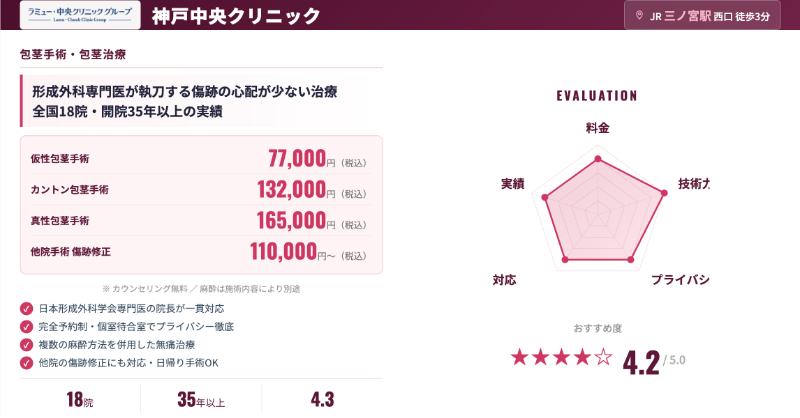This screenshot has height=418, width=800.
Task: Click the checkmark icon beside 他院の傷跡修正にも対応
Action: (x=26, y=362)
